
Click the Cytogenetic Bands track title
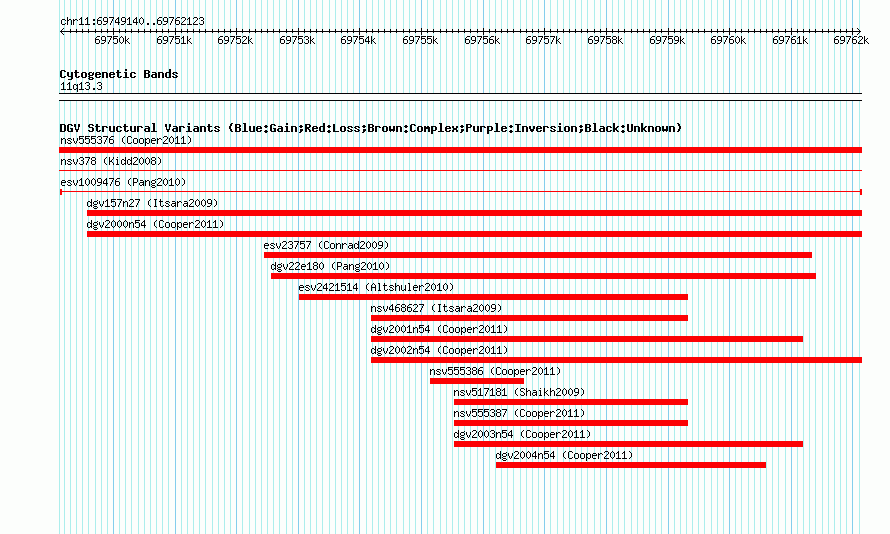[119, 74]
